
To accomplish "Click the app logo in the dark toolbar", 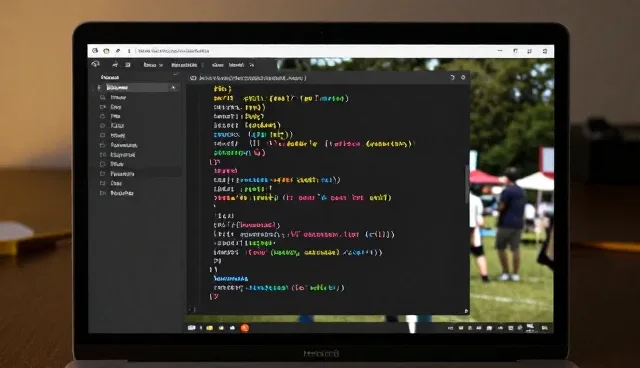I will click(96, 64).
